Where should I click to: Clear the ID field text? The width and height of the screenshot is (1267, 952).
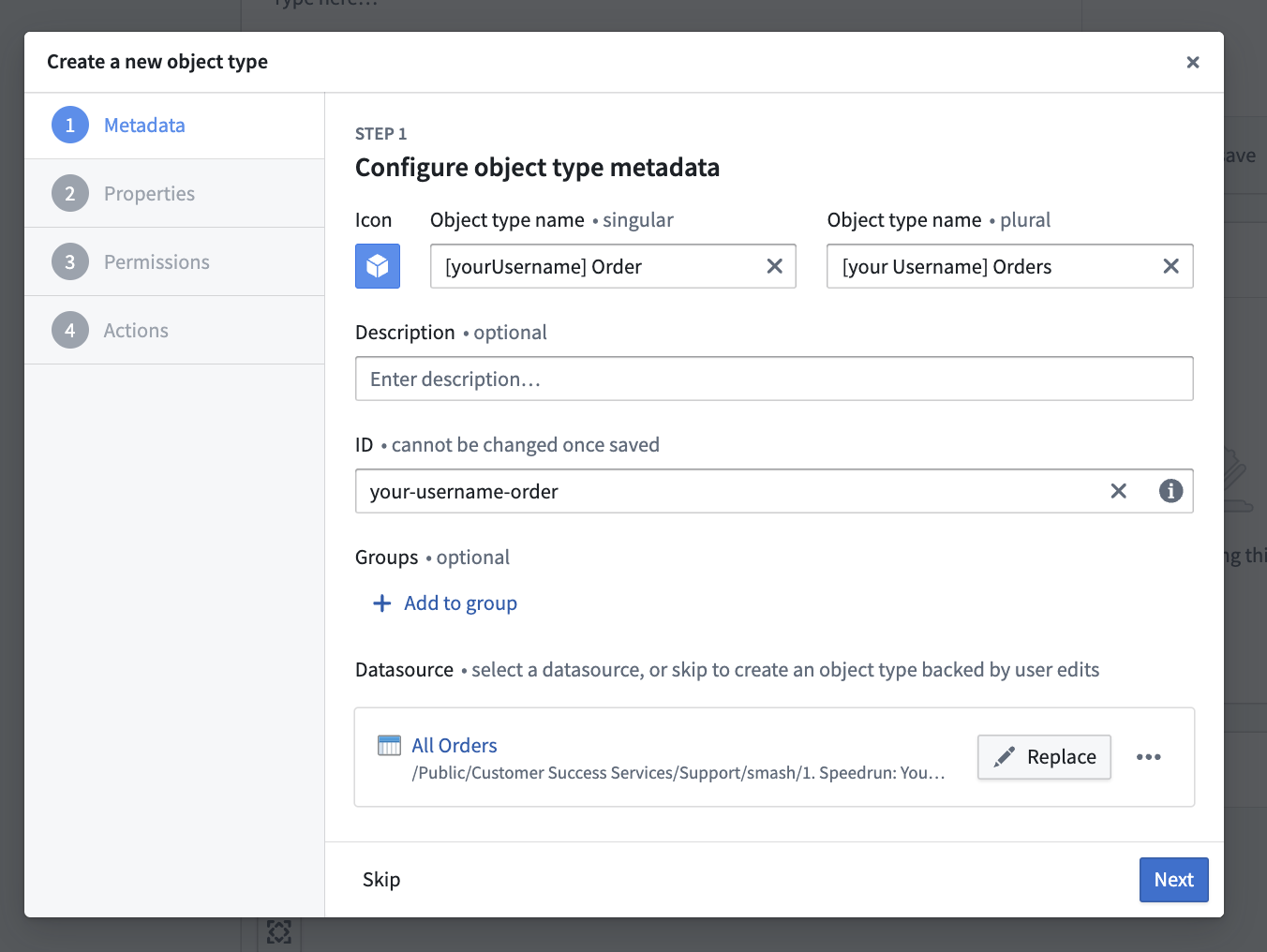coord(1118,491)
